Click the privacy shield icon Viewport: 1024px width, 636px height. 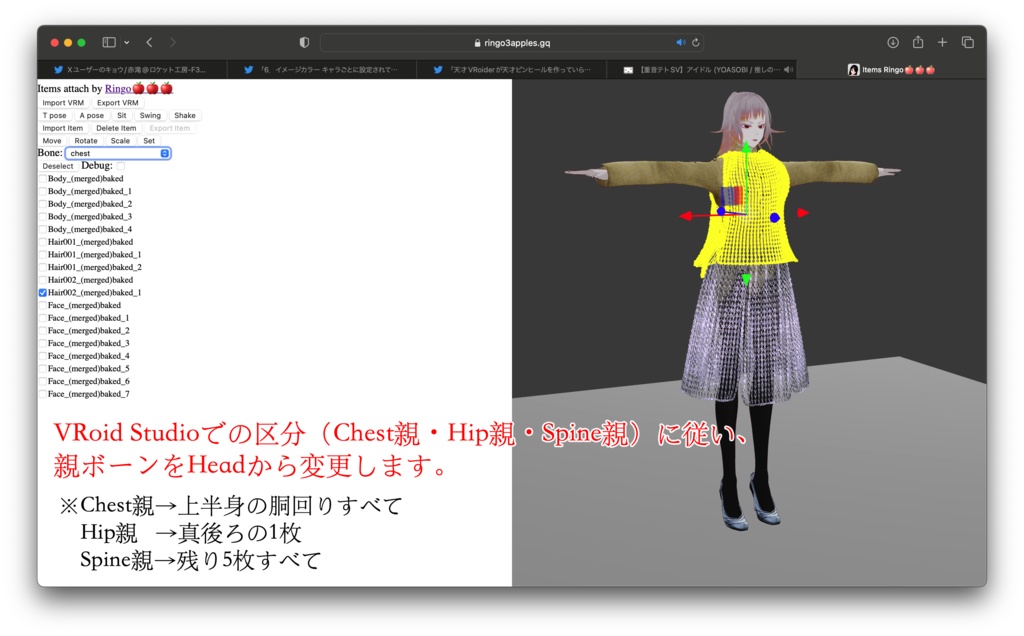[x=303, y=42]
